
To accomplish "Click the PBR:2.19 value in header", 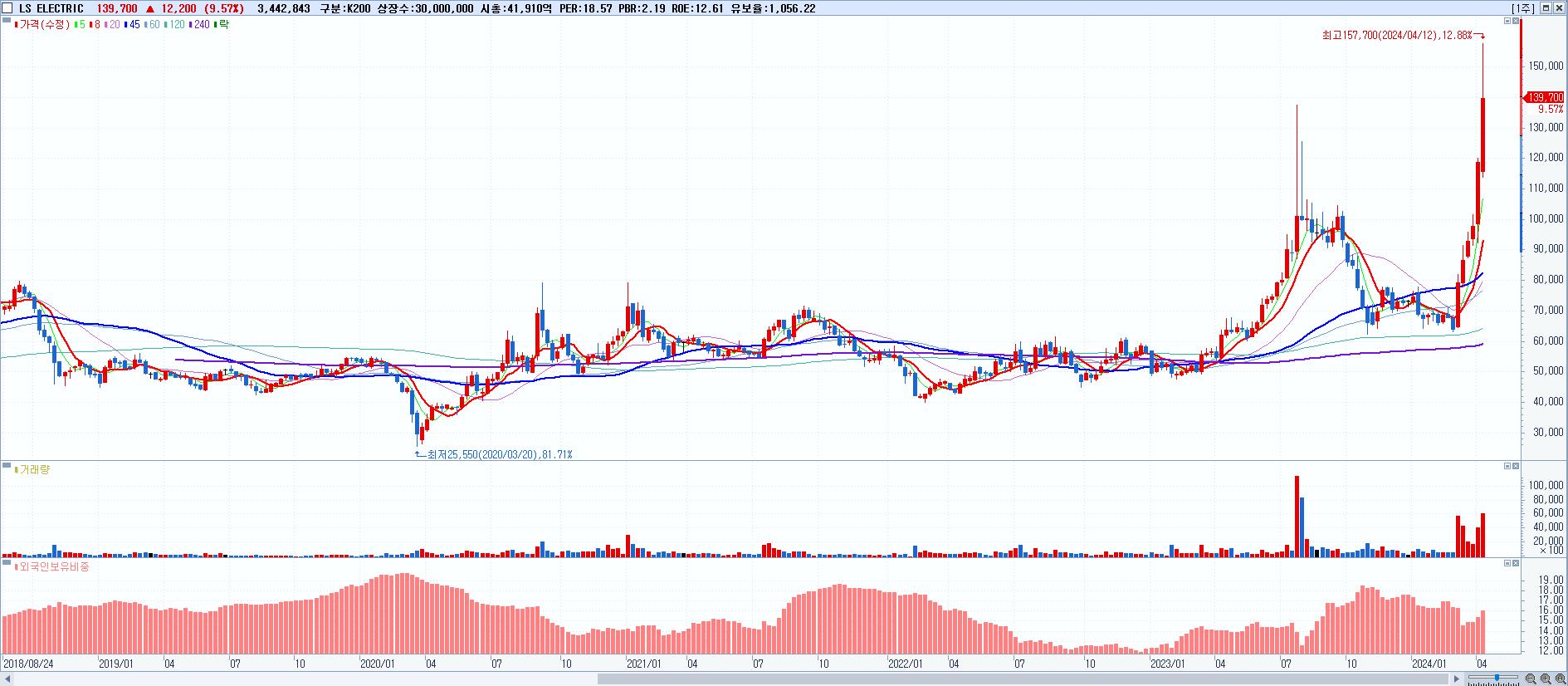I will (x=642, y=8).
